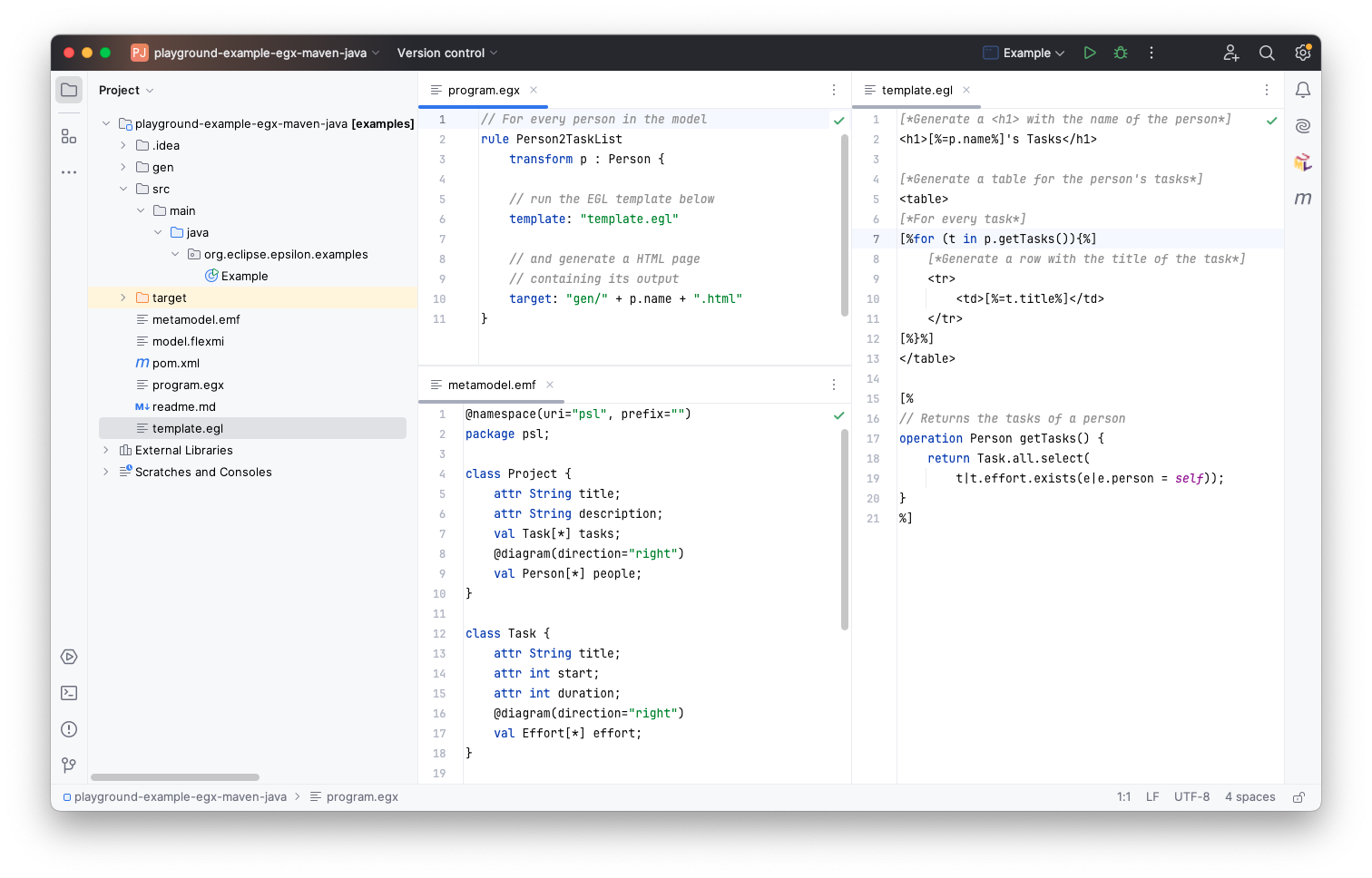Toggle read-only lock icon in status bar
The height and width of the screenshot is (878, 1372).
pyautogui.click(x=1298, y=797)
